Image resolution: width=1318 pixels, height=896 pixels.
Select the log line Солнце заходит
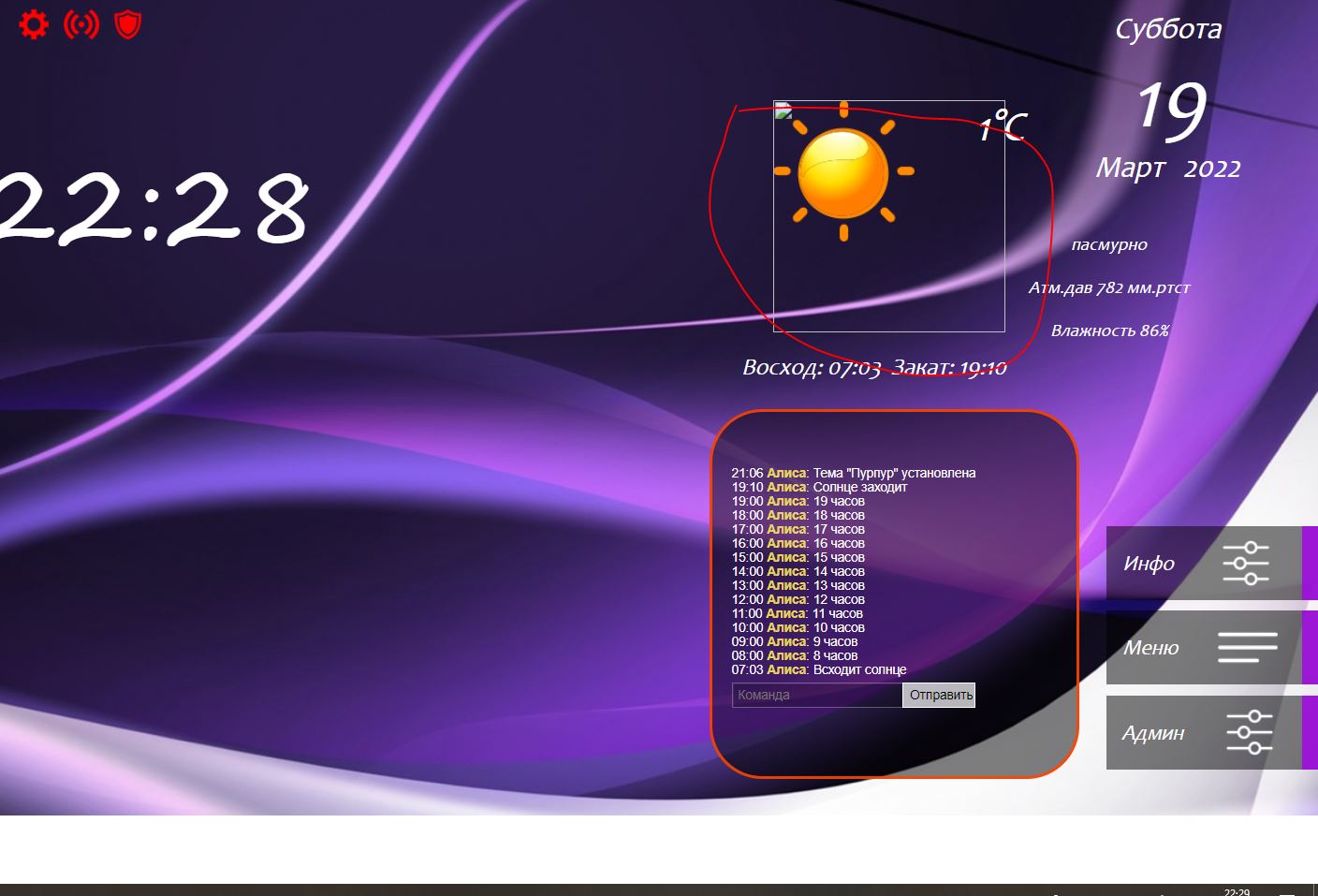point(819,487)
